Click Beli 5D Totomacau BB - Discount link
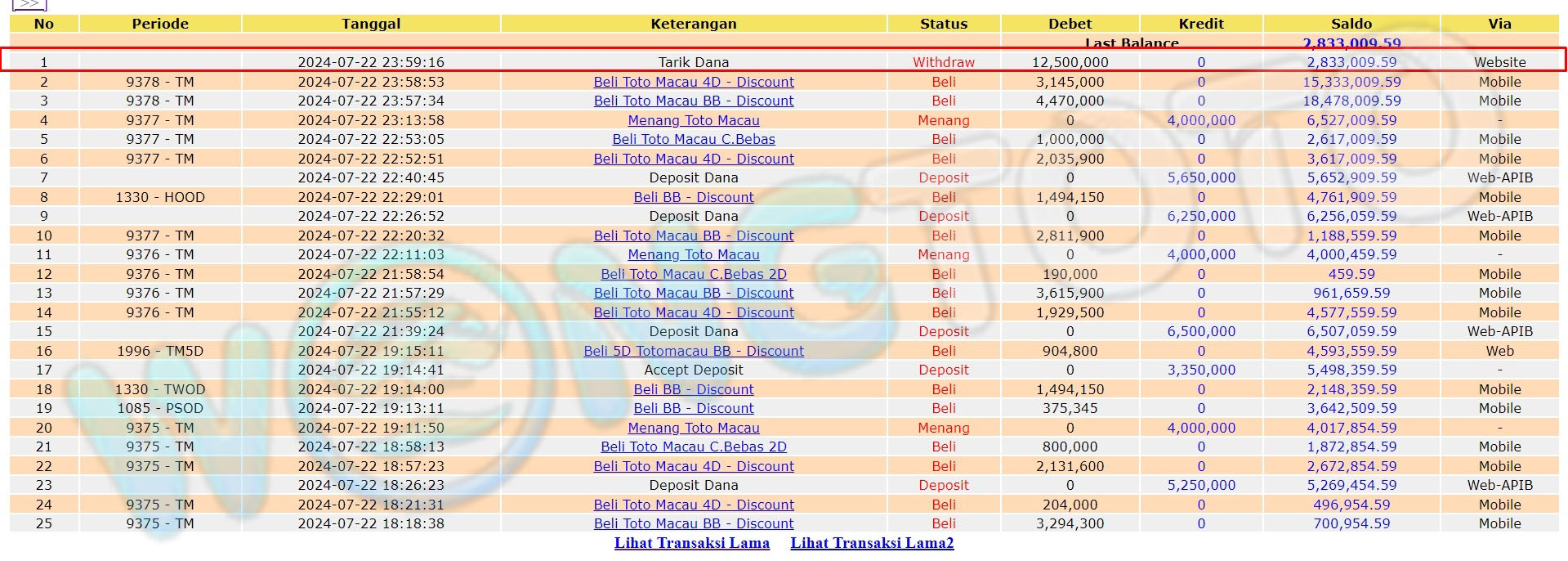Image resolution: width=1568 pixels, height=561 pixels. click(x=693, y=351)
